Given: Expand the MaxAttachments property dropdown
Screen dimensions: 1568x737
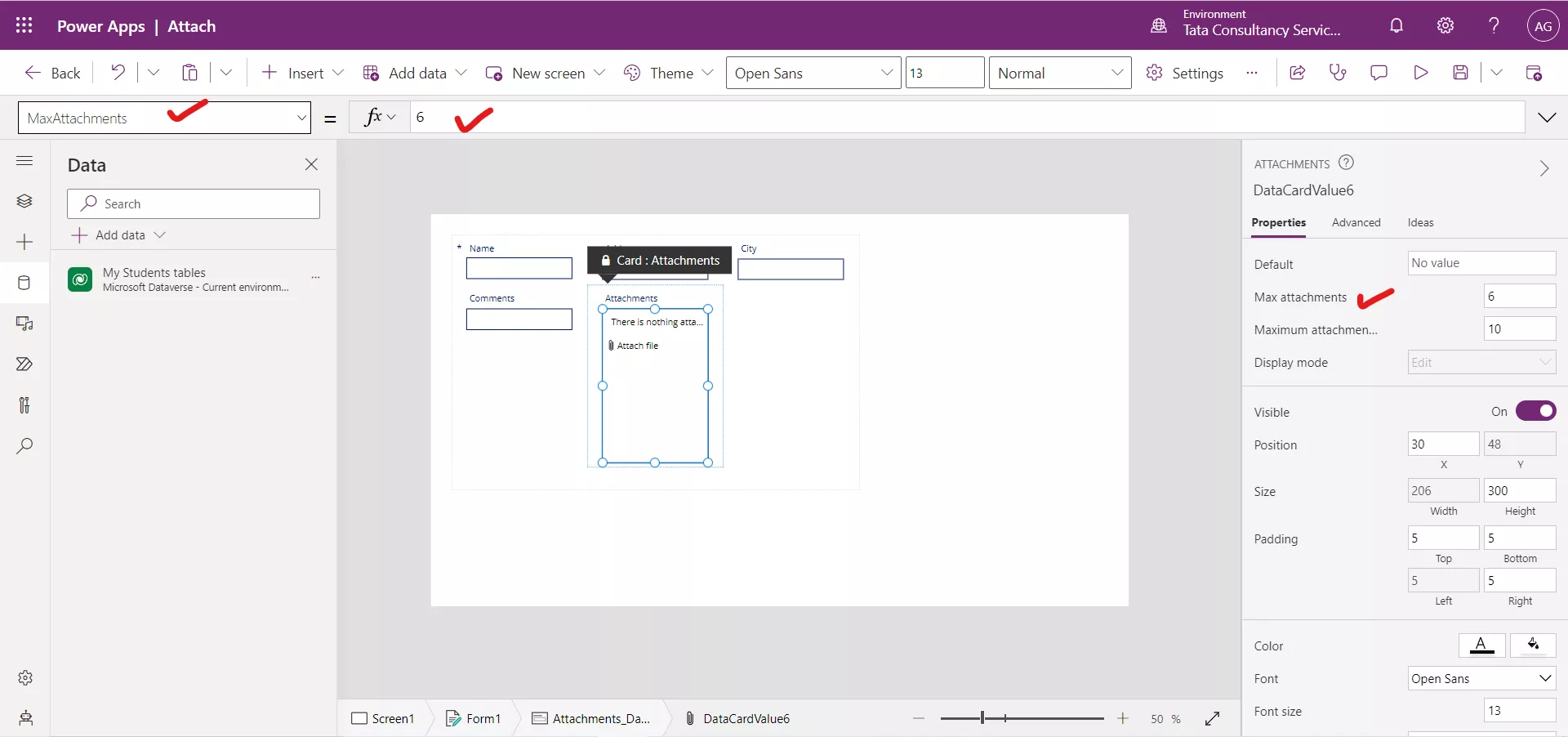Looking at the screenshot, I should [x=301, y=117].
